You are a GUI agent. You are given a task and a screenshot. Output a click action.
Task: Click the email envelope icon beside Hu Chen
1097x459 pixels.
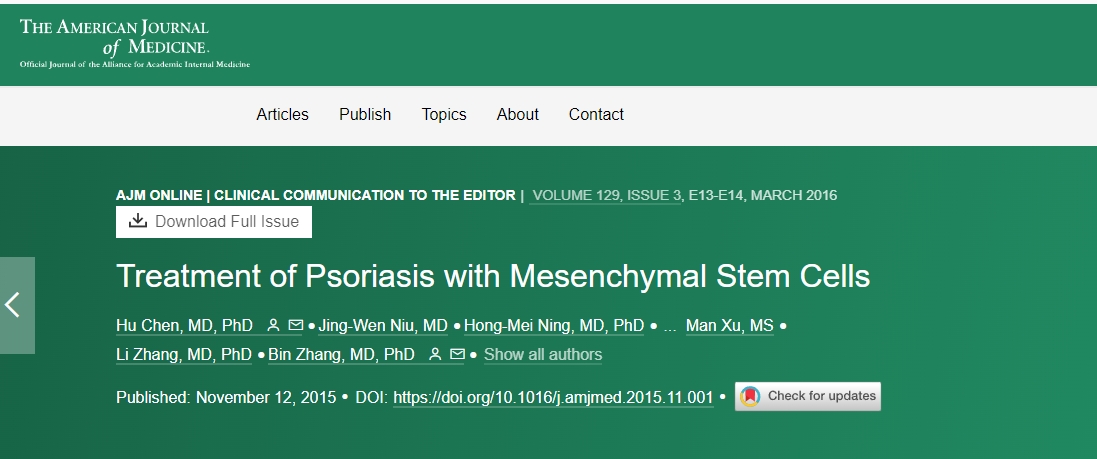coord(296,326)
